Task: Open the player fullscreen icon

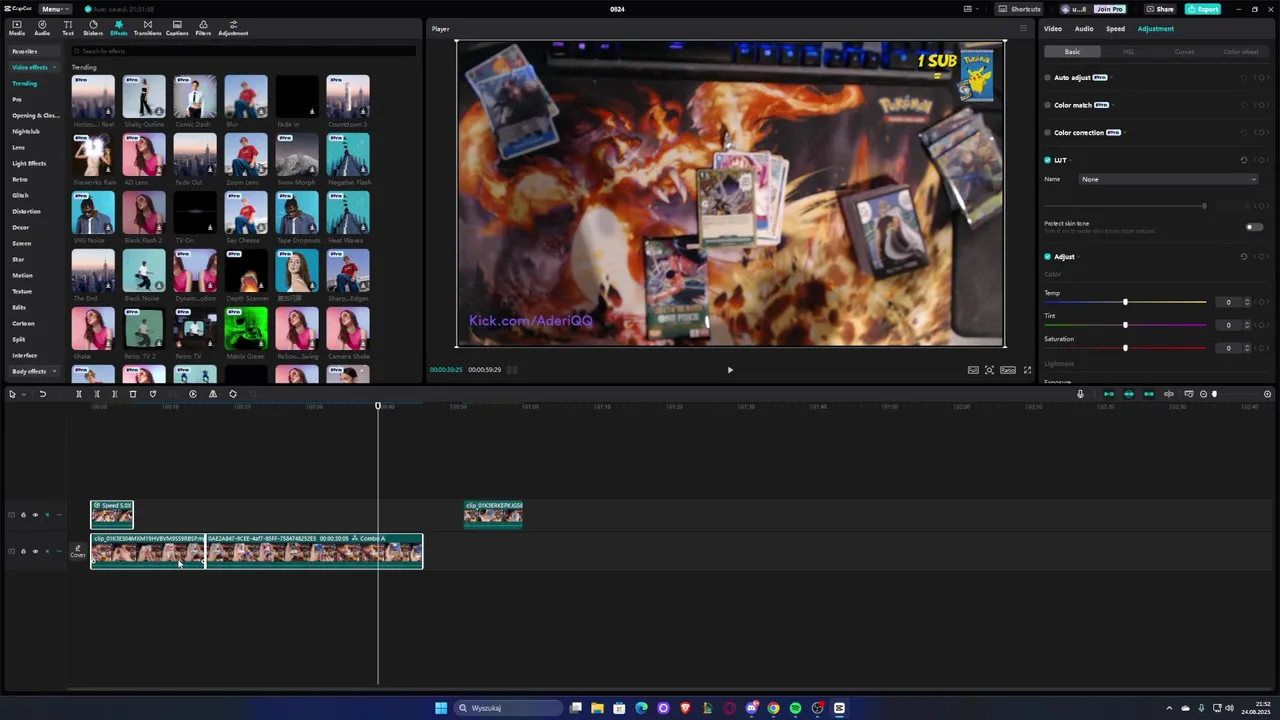Action: click(x=1027, y=370)
